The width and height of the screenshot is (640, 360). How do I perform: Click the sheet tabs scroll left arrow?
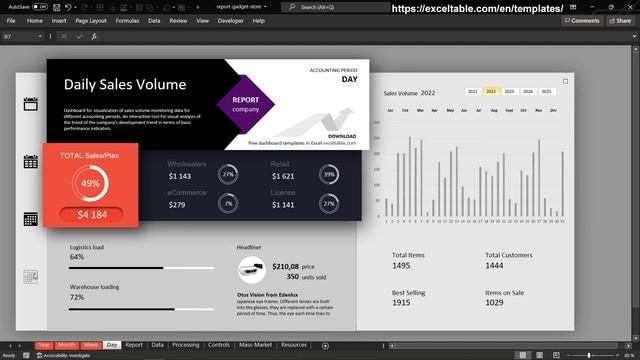[10, 346]
